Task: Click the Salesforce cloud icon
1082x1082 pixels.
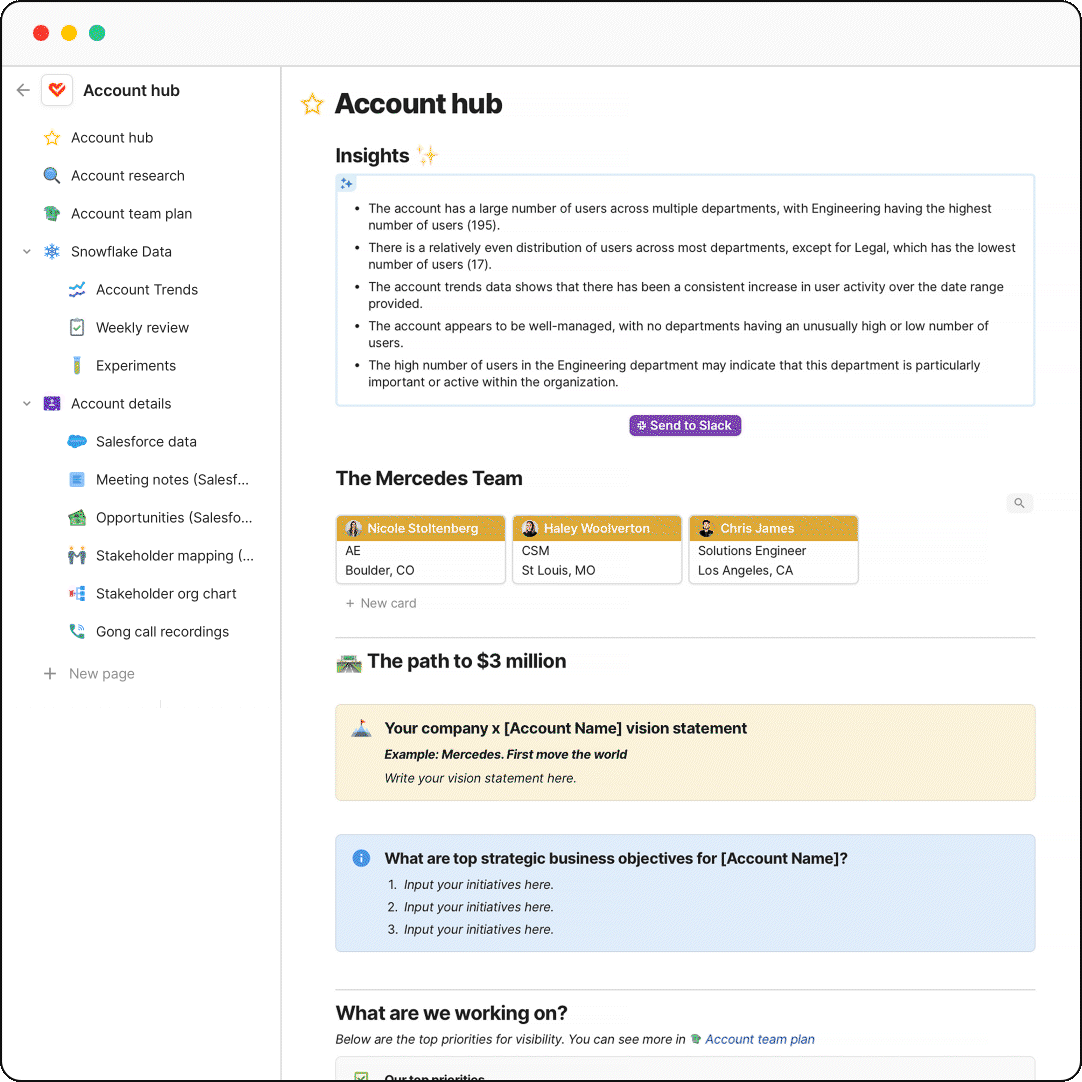Action: coord(77,442)
